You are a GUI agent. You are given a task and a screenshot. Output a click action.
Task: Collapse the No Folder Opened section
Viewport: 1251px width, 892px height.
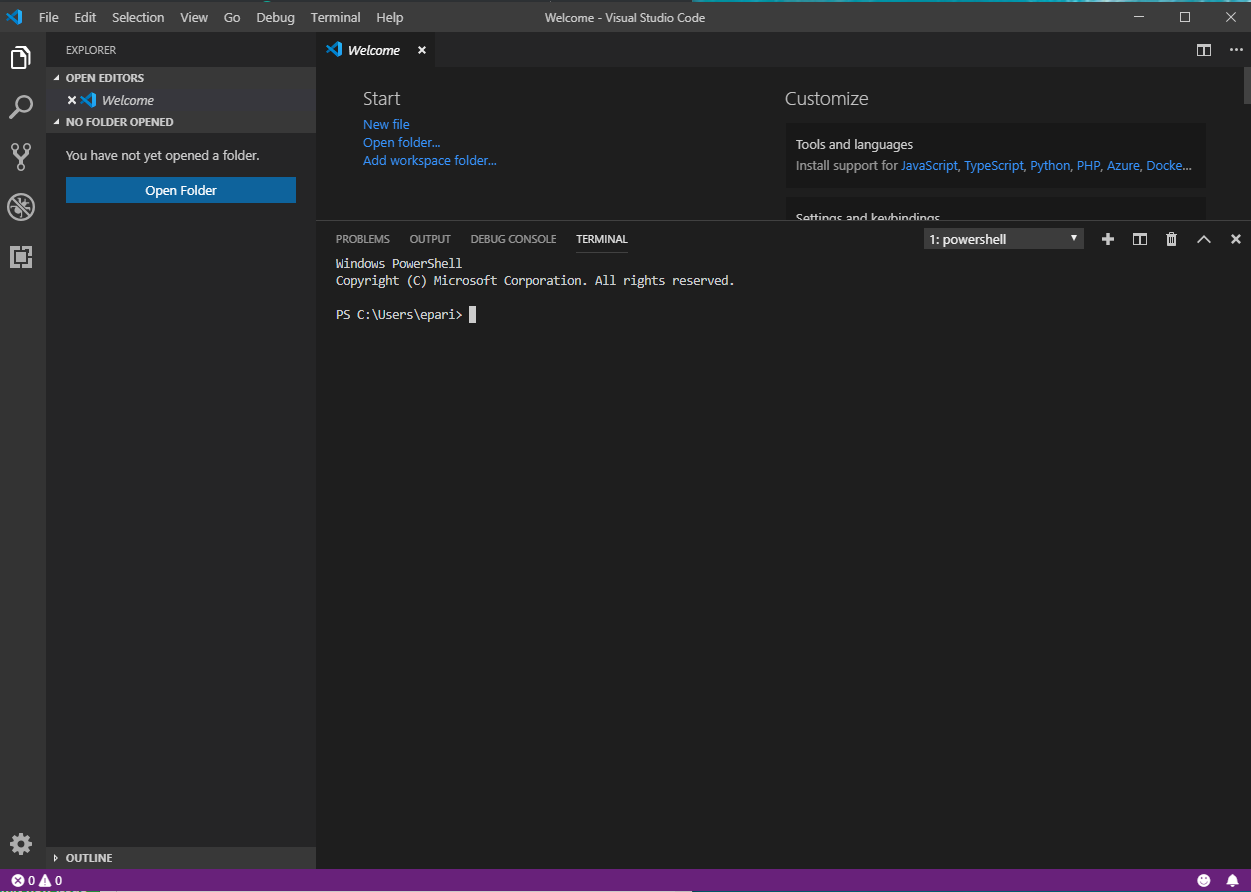pyautogui.click(x=181, y=122)
